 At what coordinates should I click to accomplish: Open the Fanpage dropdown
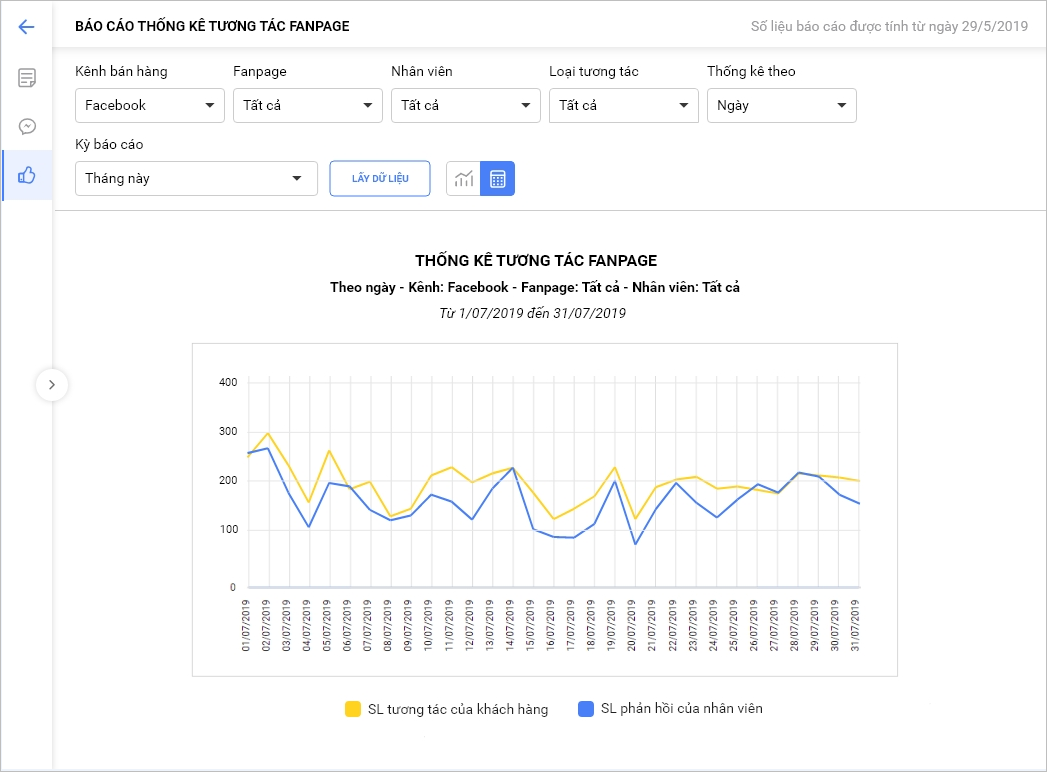click(x=307, y=105)
